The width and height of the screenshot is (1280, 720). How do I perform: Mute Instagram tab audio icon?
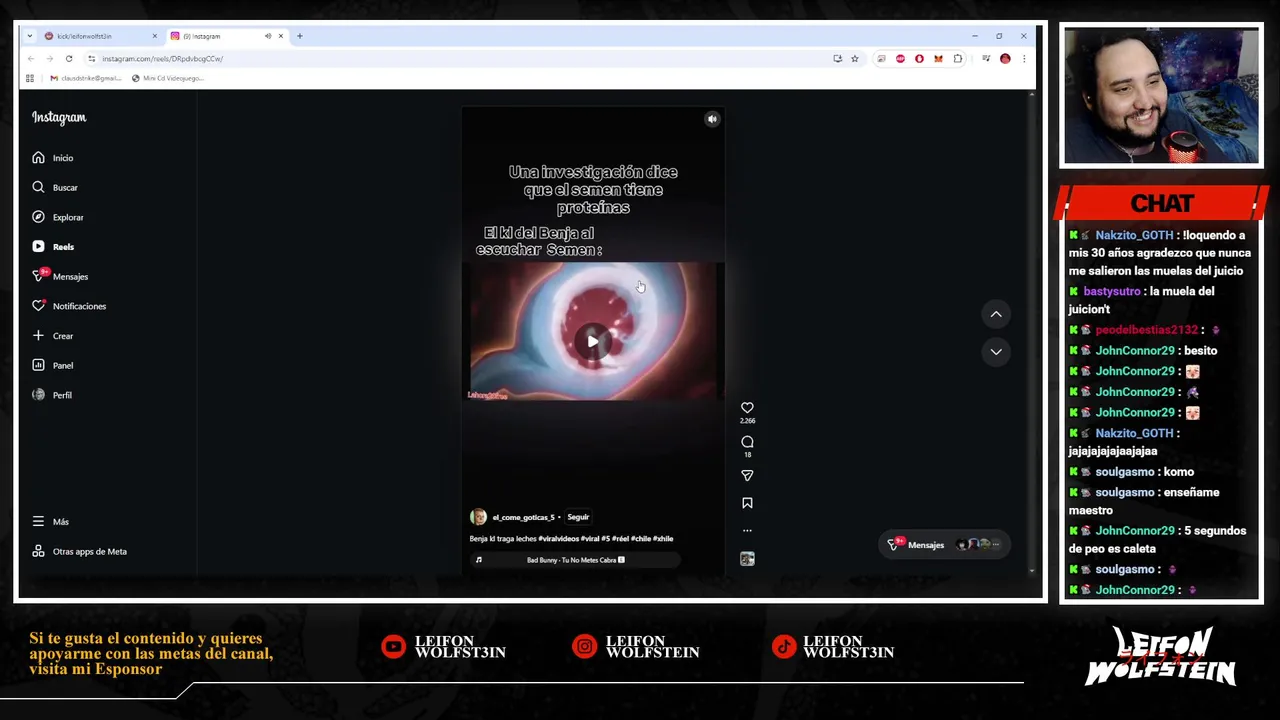[267, 36]
